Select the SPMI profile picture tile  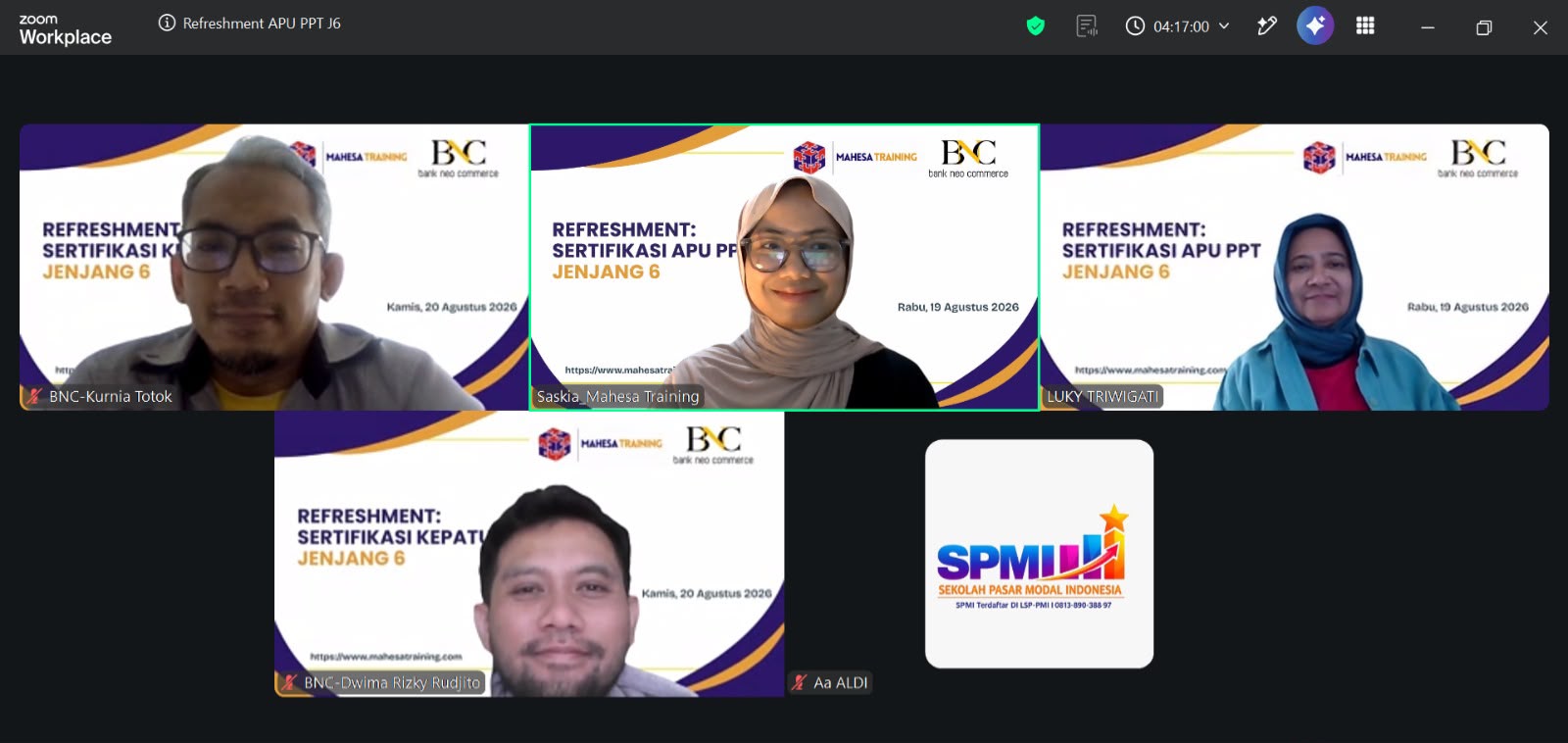[1039, 554]
